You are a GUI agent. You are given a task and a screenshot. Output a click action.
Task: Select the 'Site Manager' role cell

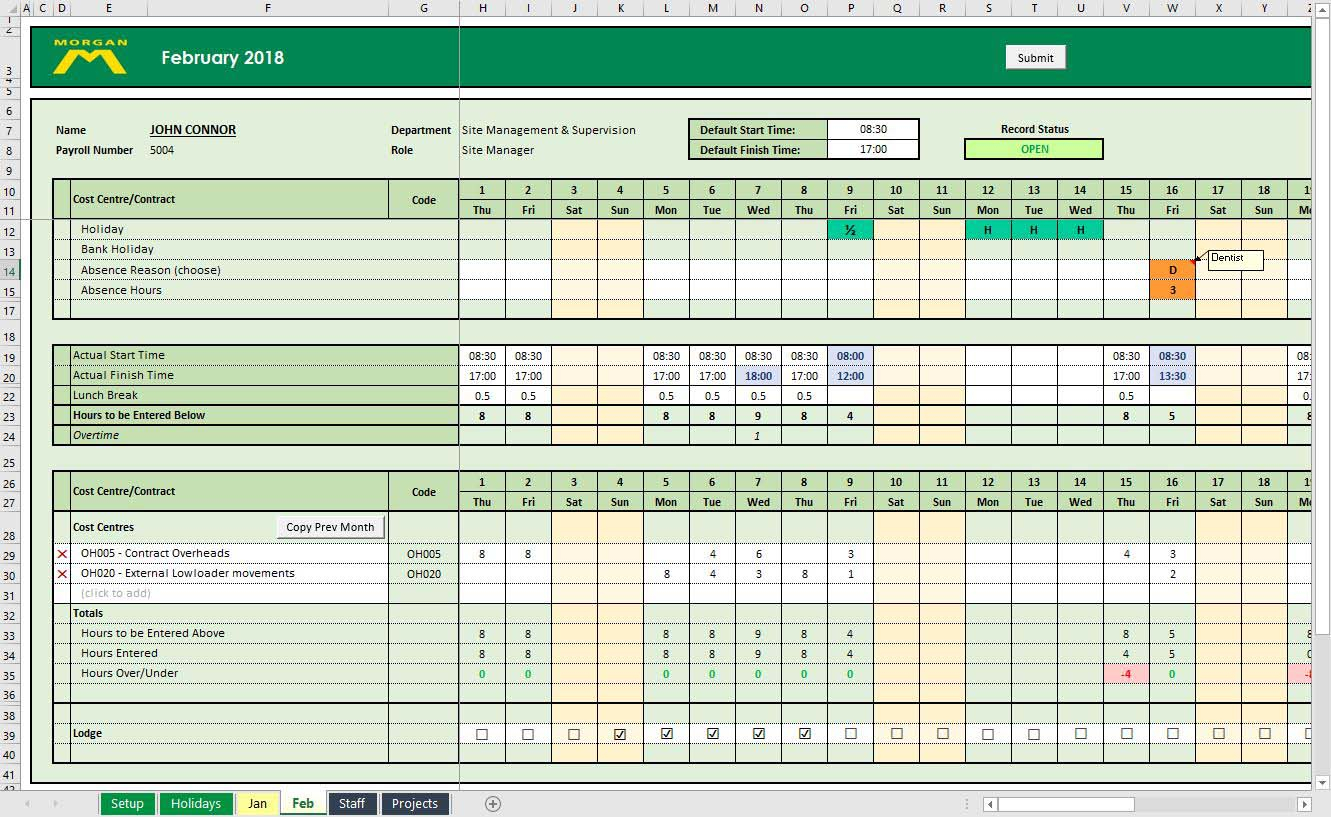click(x=498, y=150)
